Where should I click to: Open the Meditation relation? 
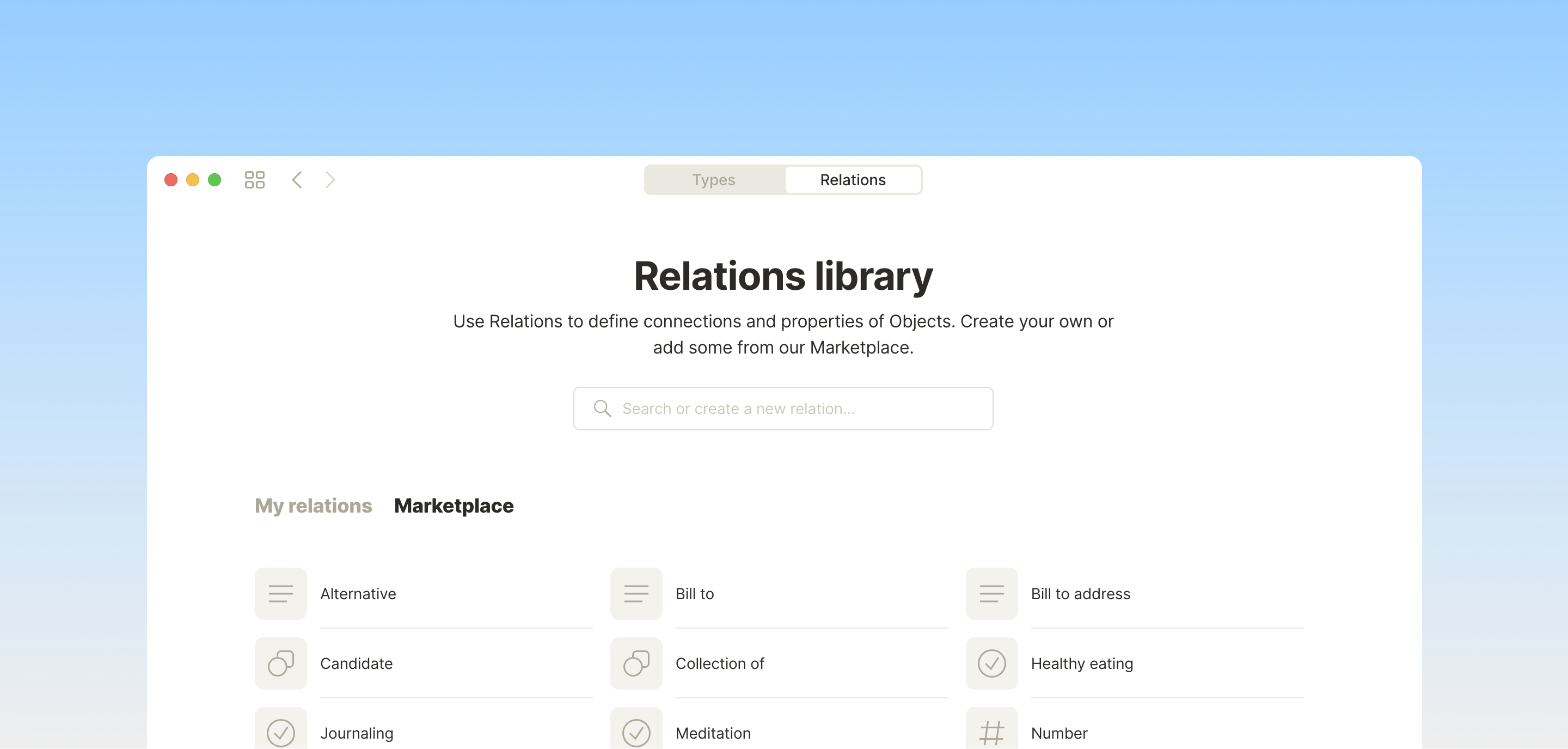[x=779, y=729]
